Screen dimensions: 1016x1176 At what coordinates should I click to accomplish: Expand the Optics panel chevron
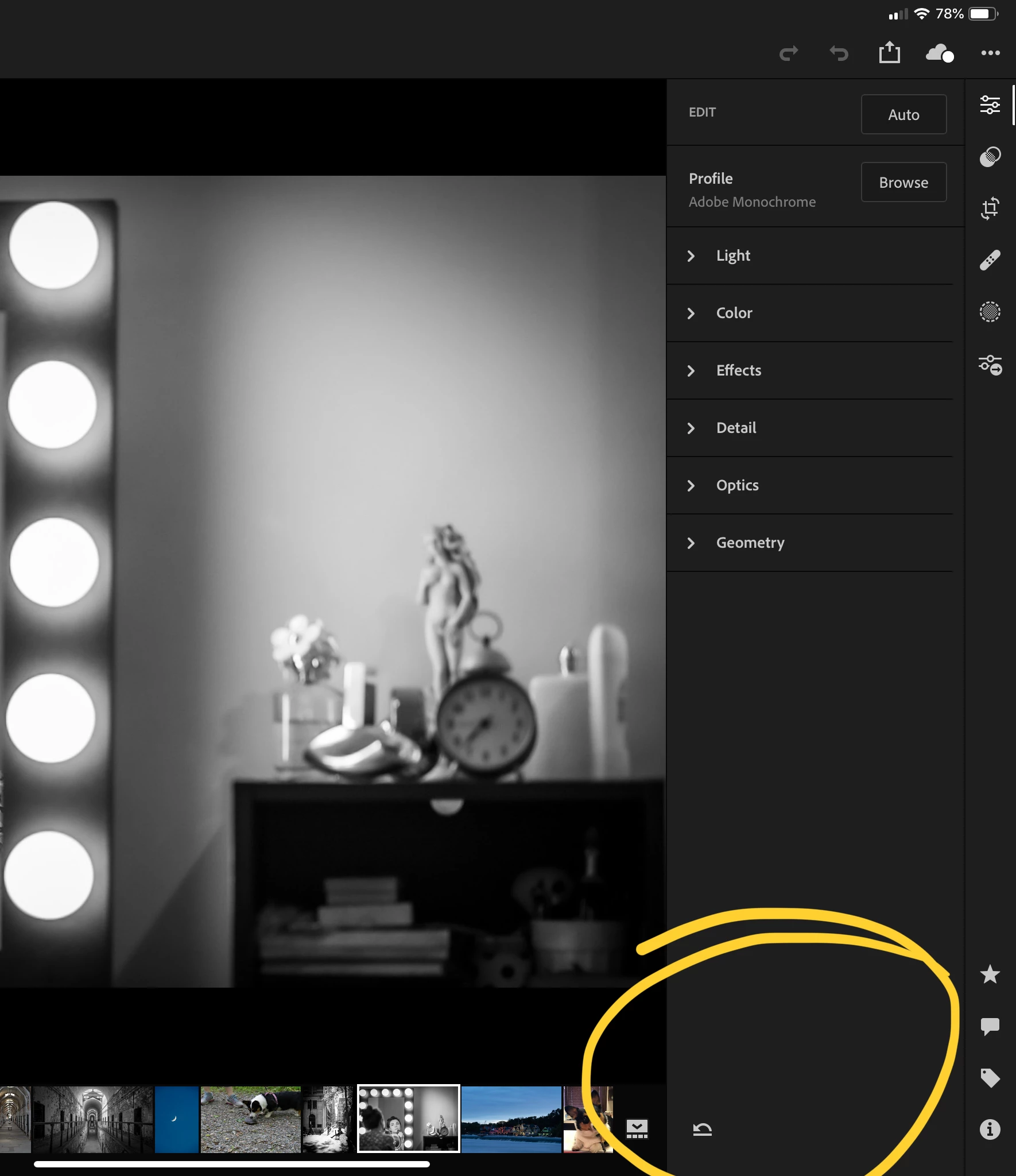tap(691, 486)
